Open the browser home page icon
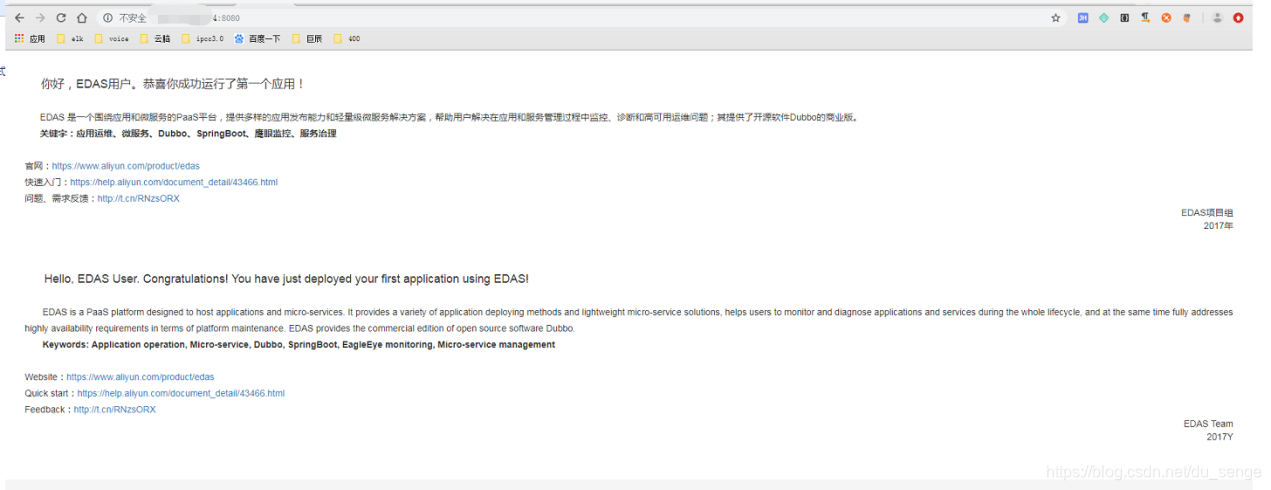The image size is (1271, 490). (82, 18)
